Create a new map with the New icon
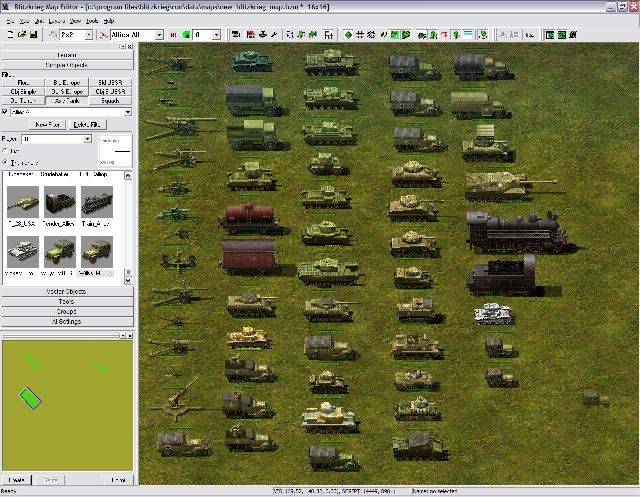The image size is (640, 497). [8, 35]
